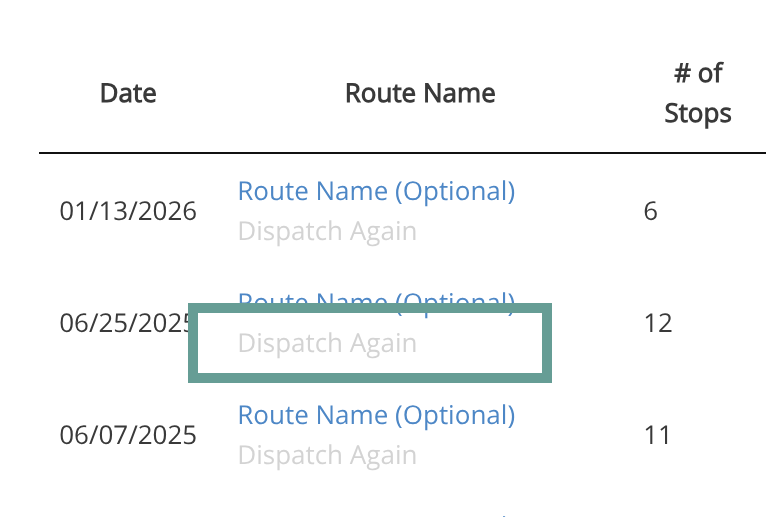Viewport: 766px width, 517px height.
Task: Click the stop count 12
Action: pyautogui.click(x=656, y=324)
